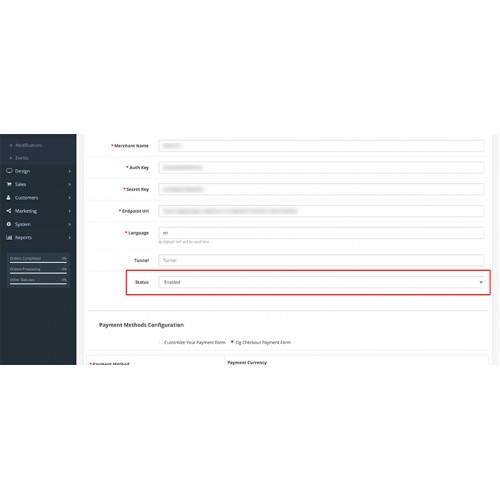Click the Tunnel input field
Image resolution: width=500 pixels, height=500 pixels.
(321, 260)
